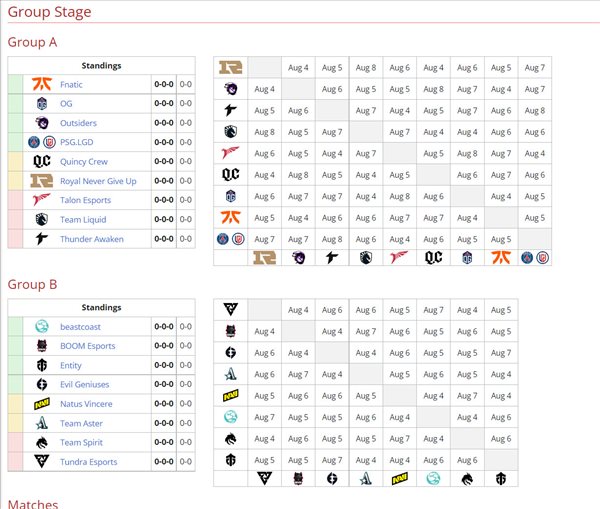Viewport: 600px width, 509px height.
Task: Click the Aug 8 cell in RNG's grid row
Action: [x=366, y=68]
